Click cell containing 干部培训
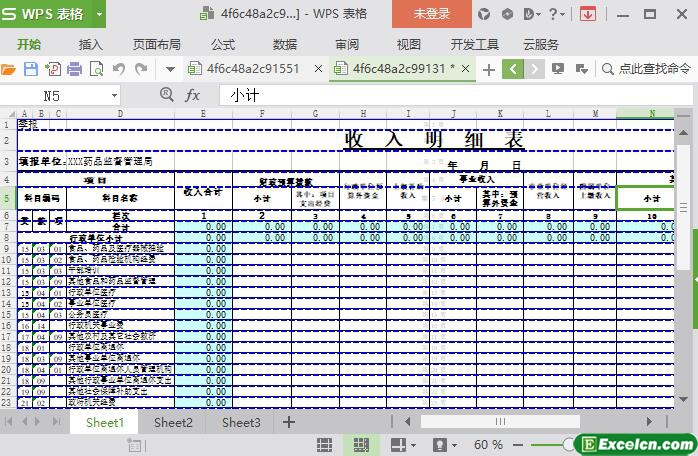 [120, 270]
